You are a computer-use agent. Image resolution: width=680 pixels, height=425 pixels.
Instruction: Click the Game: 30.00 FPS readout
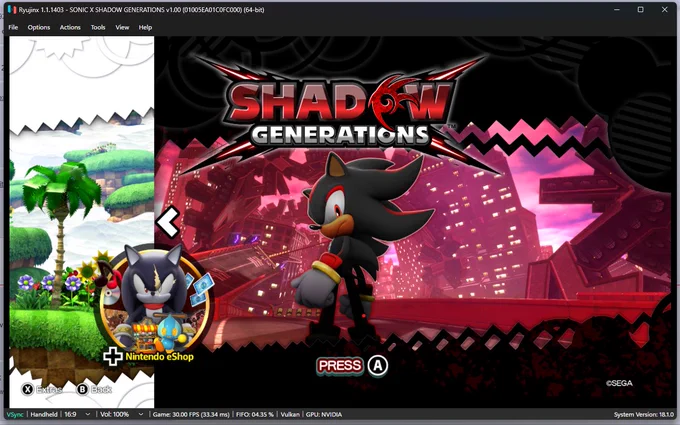click(x=191, y=415)
